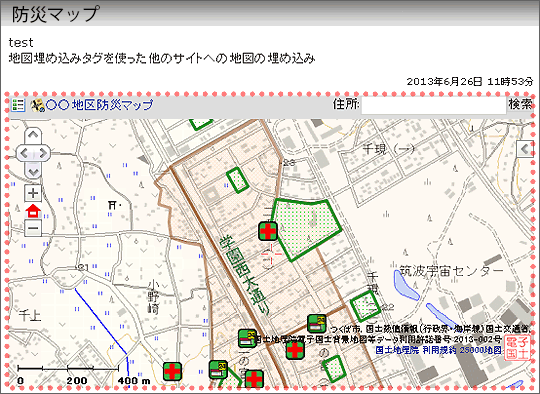Click the large green hatched evacuation area
The image size is (540, 394).
(x=308, y=228)
